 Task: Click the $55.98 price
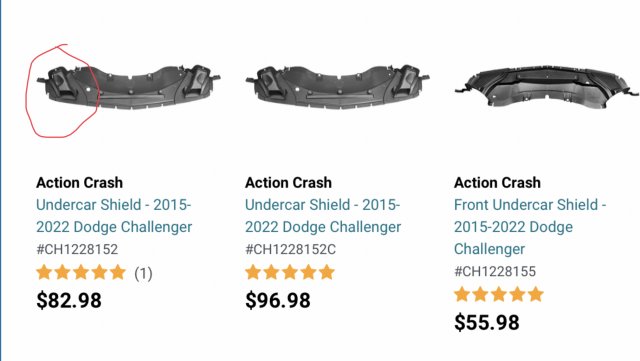pos(487,323)
